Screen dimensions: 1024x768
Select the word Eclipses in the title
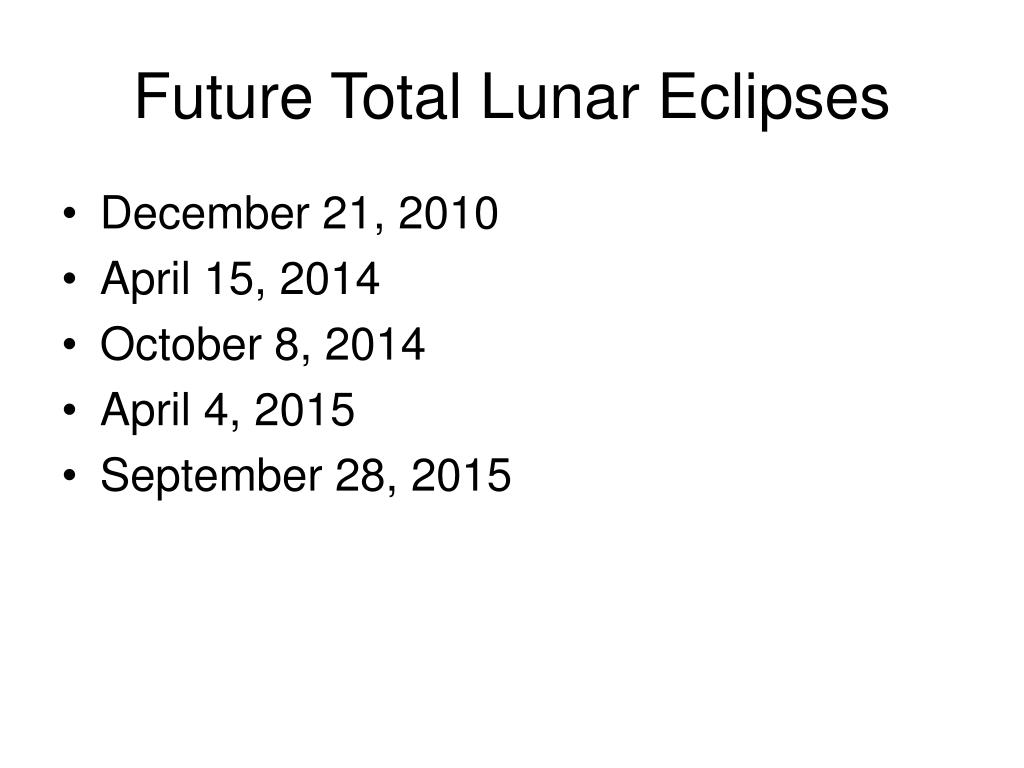coord(775,99)
